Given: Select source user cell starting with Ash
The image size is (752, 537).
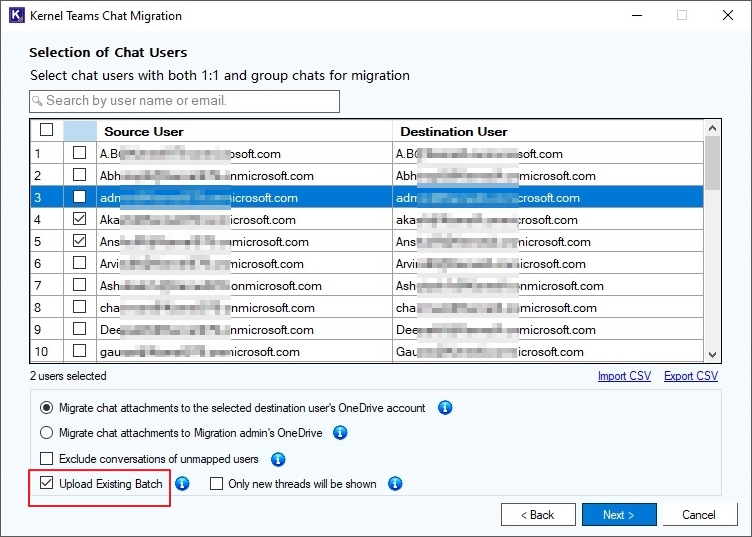Looking at the screenshot, I should [244, 286].
